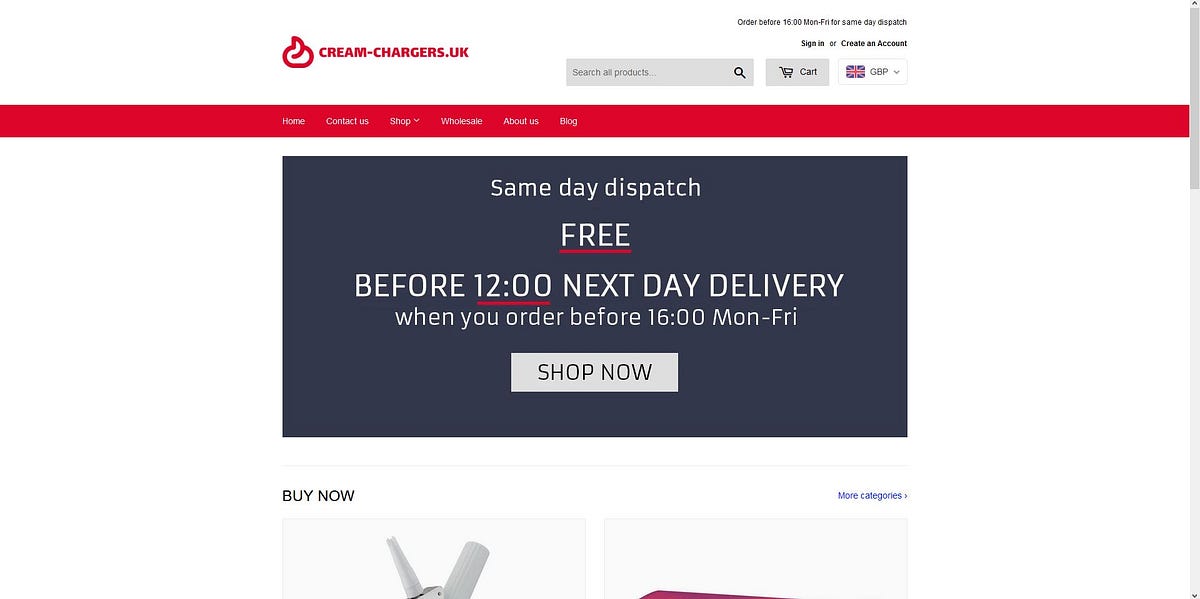This screenshot has height=599, width=1200.
Task: Click the shopping cart icon
Action: [786, 72]
